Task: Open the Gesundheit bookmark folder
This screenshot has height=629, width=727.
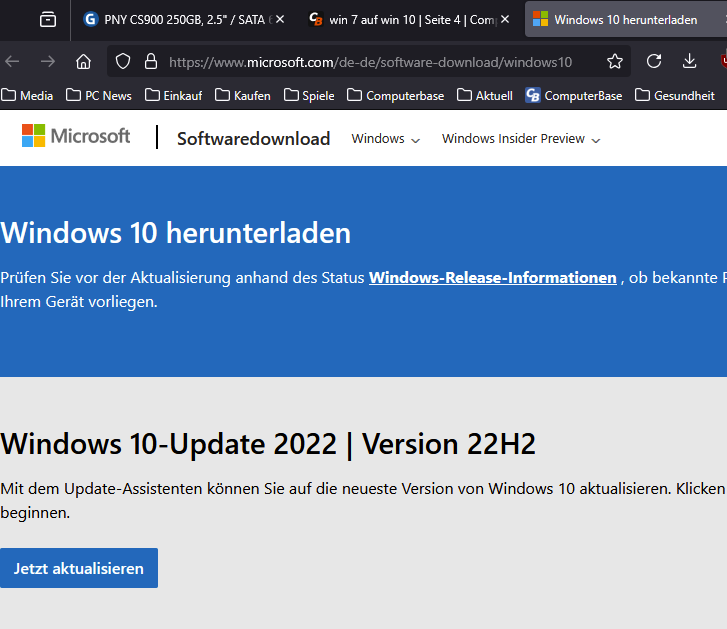Action: (675, 95)
